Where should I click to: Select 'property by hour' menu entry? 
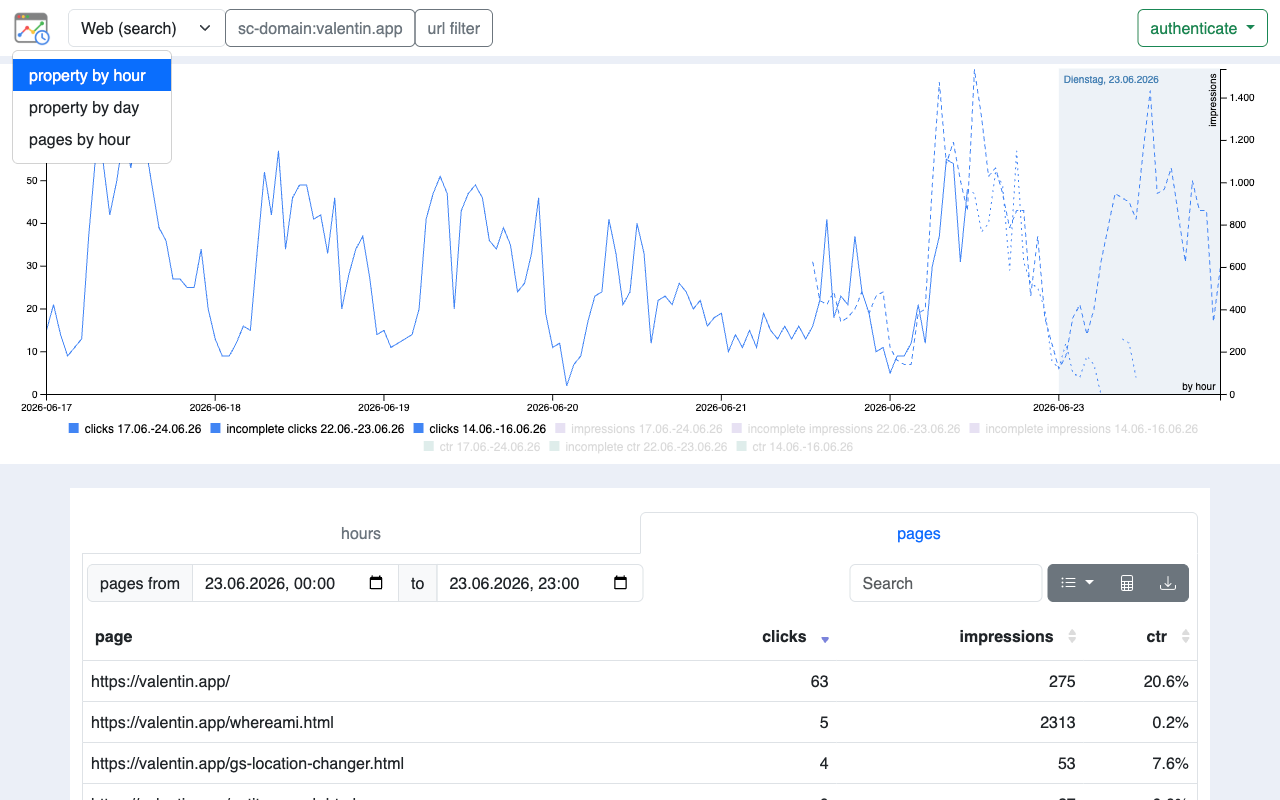(92, 75)
